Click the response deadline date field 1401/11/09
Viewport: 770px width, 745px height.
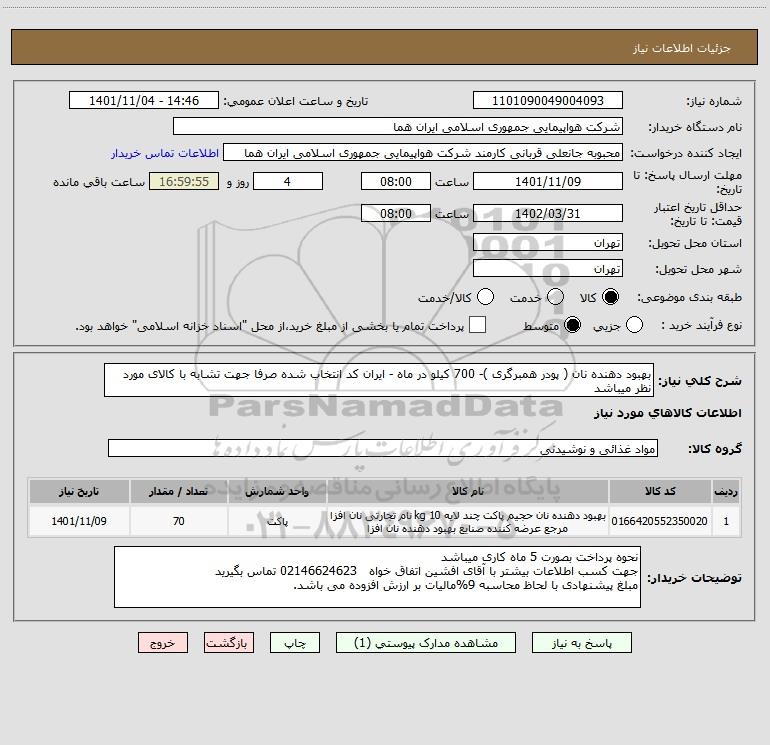[548, 182]
